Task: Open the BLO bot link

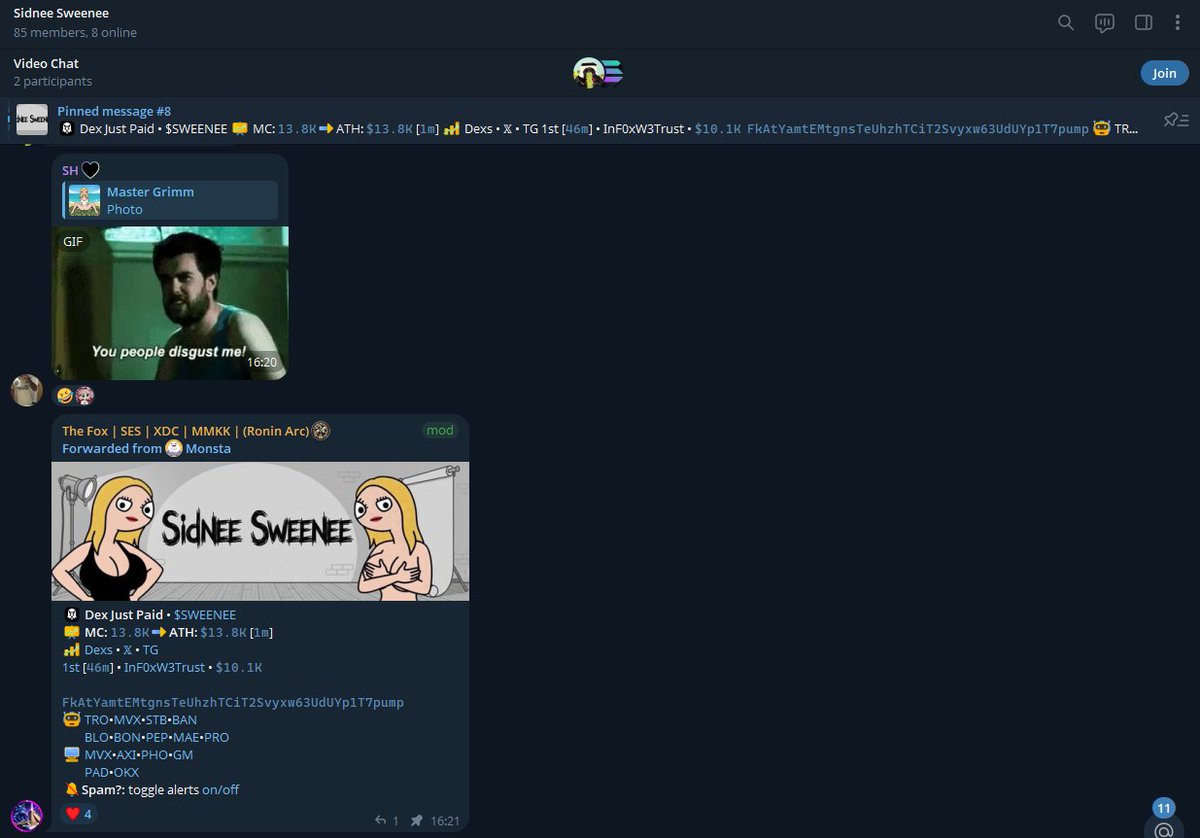Action: [97, 737]
